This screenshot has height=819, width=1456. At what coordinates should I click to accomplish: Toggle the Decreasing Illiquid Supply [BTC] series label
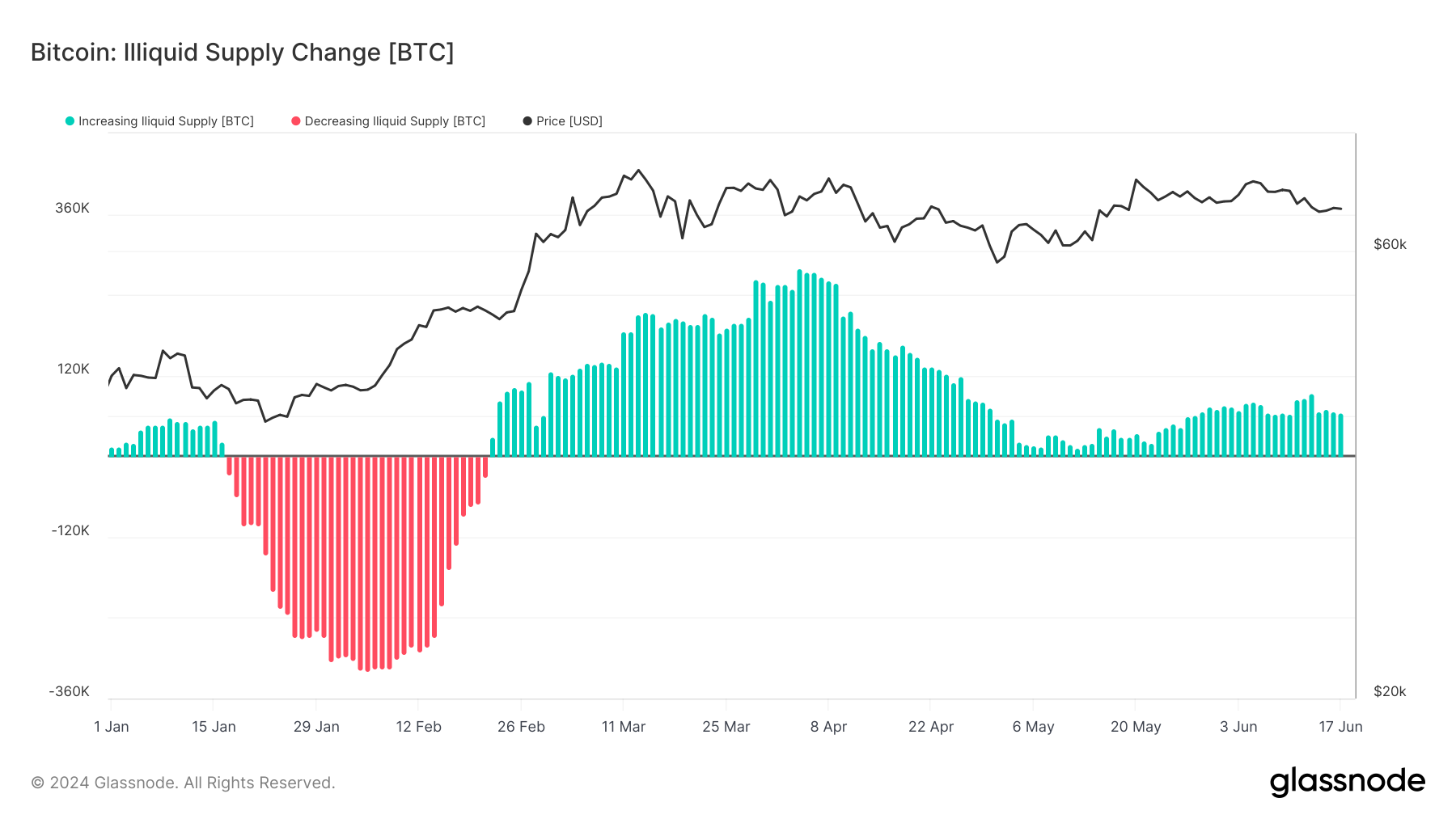395,121
